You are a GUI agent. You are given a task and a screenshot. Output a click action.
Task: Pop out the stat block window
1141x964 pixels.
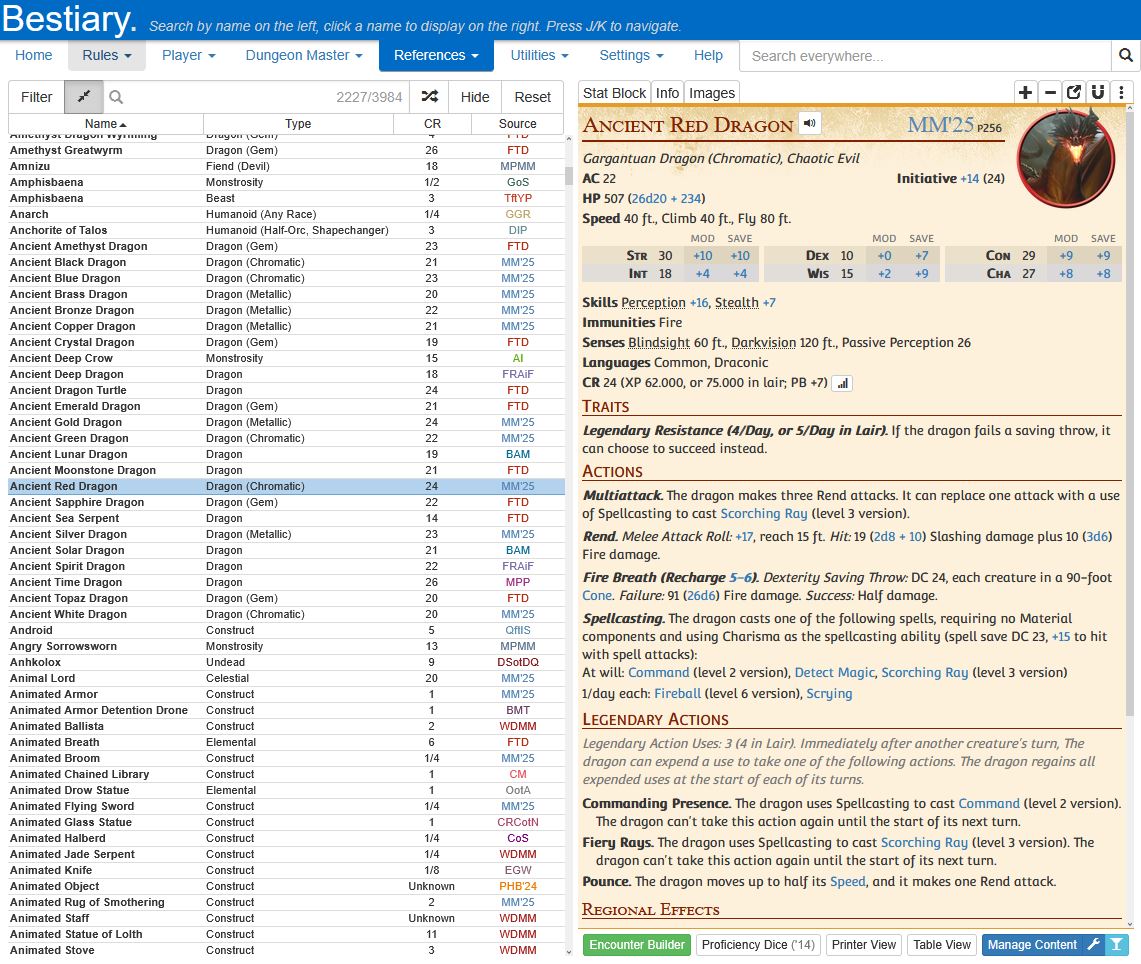click(x=1074, y=93)
